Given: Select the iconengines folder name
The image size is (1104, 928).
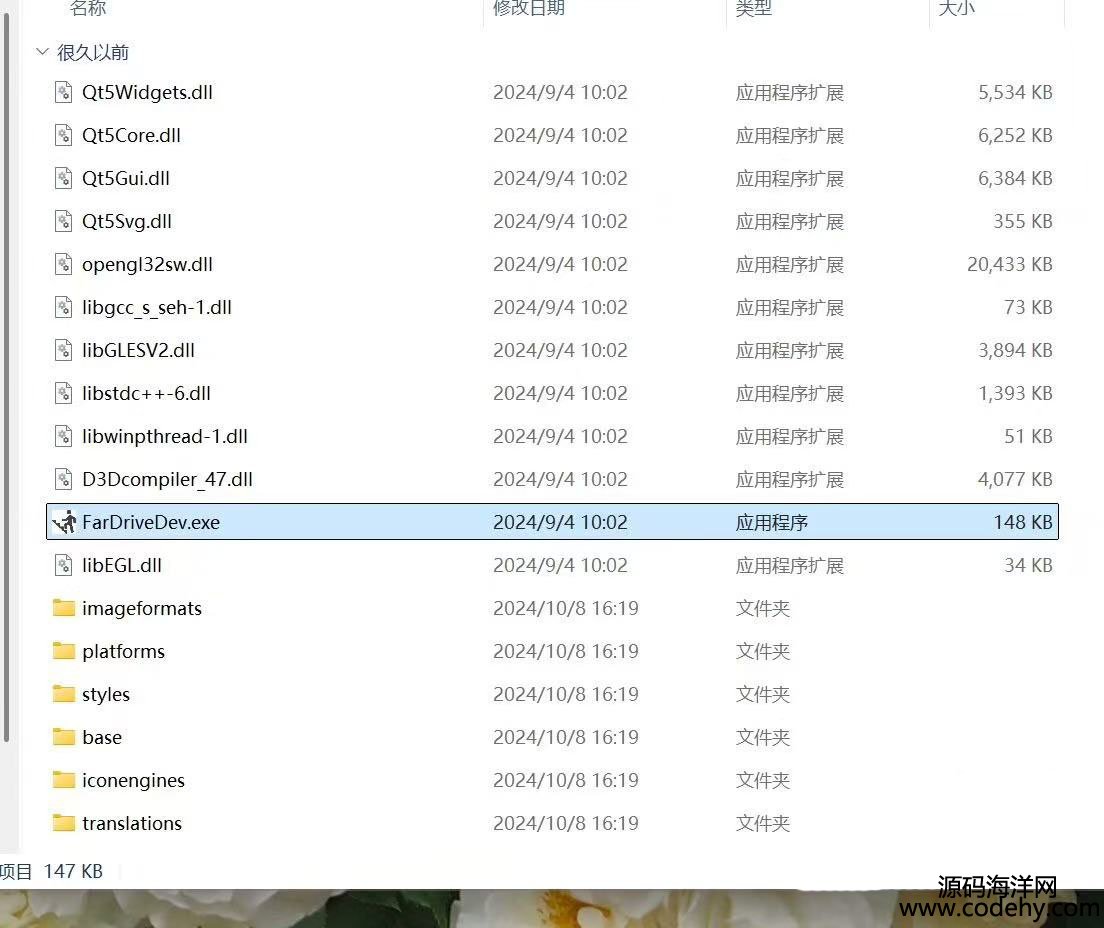Looking at the screenshot, I should [133, 780].
